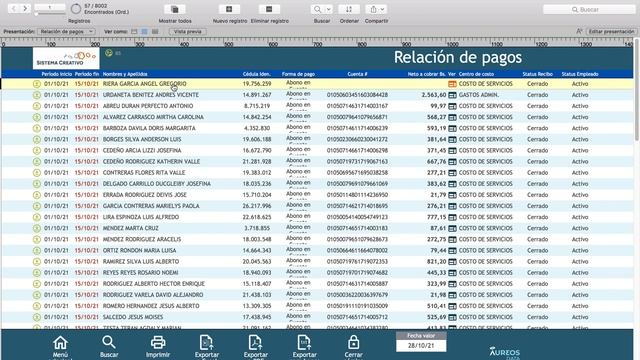Viewport: 640px width, 360px height.
Task: Click account number 01050603451603084428
Action: (x=357, y=95)
